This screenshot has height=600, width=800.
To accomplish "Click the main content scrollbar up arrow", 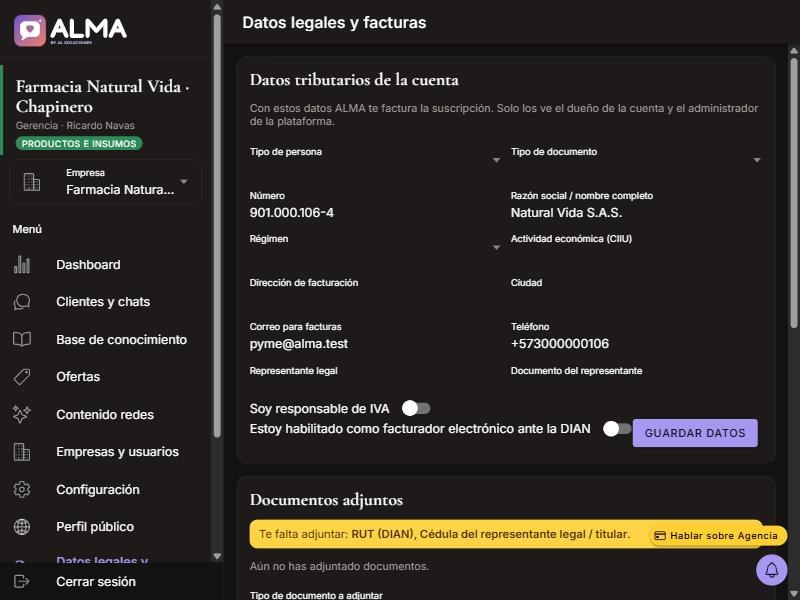I will (794, 51).
